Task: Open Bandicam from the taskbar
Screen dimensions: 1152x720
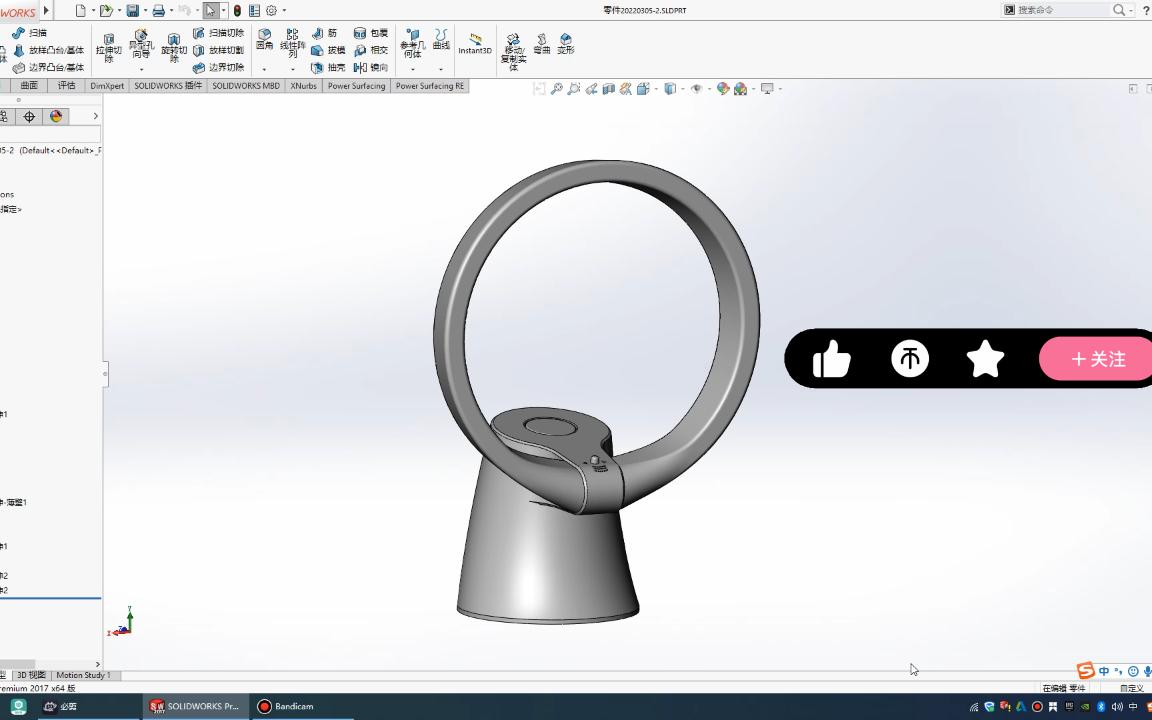Action: 287,706
